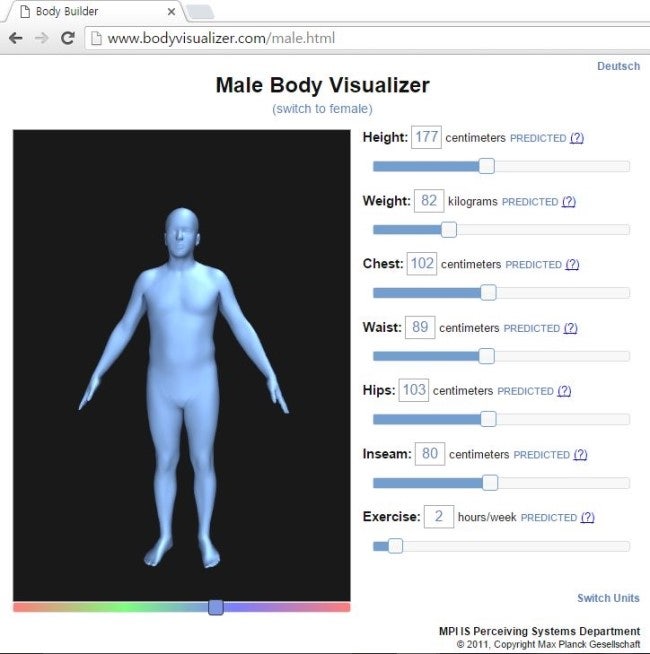The image size is (650, 654).
Task: Click the Hips PREDICTED label
Action: pyautogui.click(x=525, y=392)
